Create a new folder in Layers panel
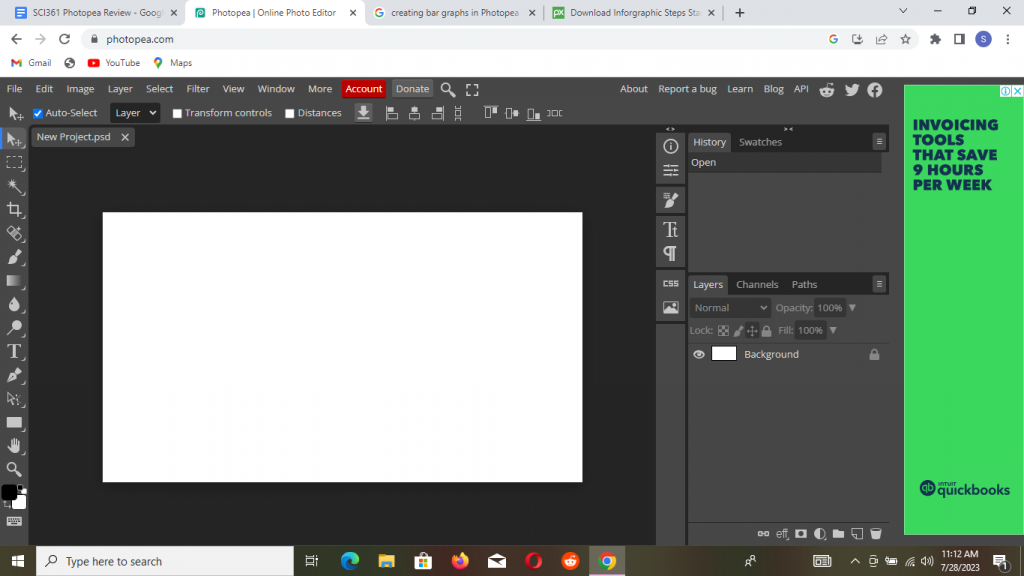The image size is (1024, 576). pyautogui.click(x=838, y=534)
